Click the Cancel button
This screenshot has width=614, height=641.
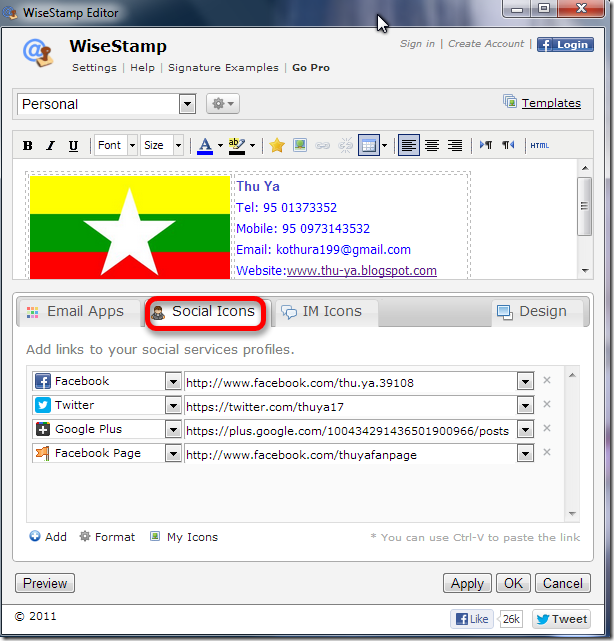(x=562, y=583)
